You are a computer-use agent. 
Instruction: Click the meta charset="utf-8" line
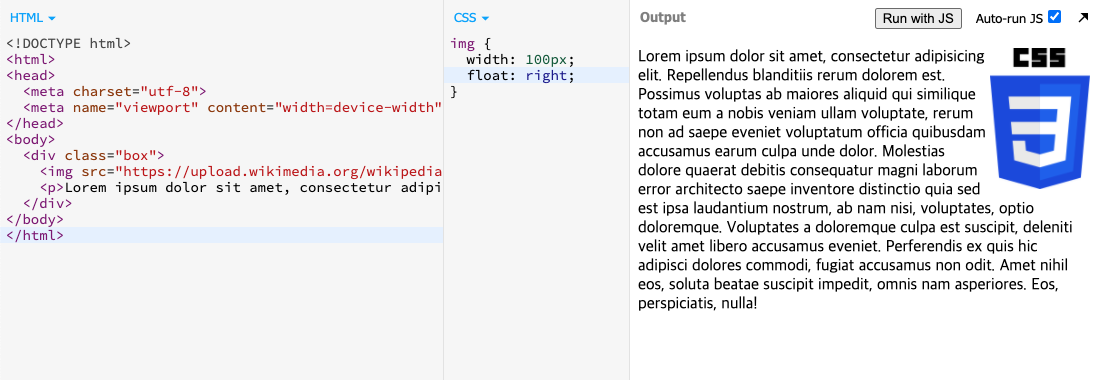coord(115,91)
